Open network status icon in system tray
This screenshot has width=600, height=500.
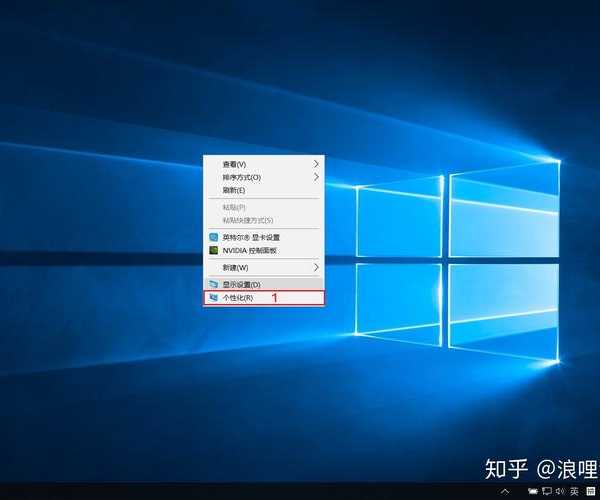(546, 491)
